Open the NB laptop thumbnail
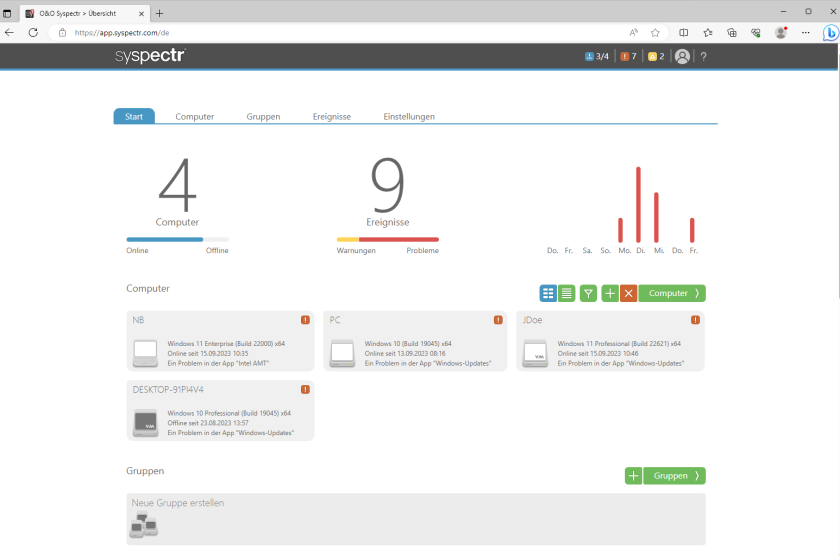The image size is (840, 560). [145, 353]
